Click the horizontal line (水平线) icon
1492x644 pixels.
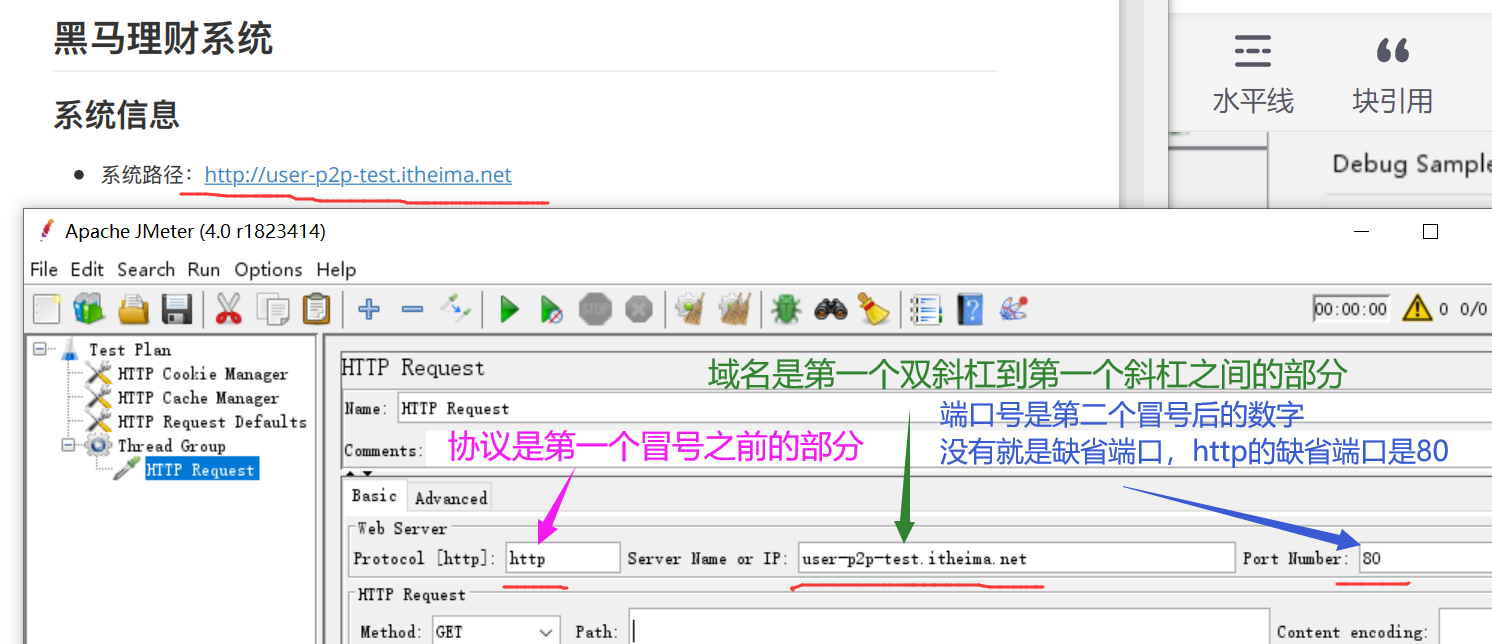(1253, 50)
